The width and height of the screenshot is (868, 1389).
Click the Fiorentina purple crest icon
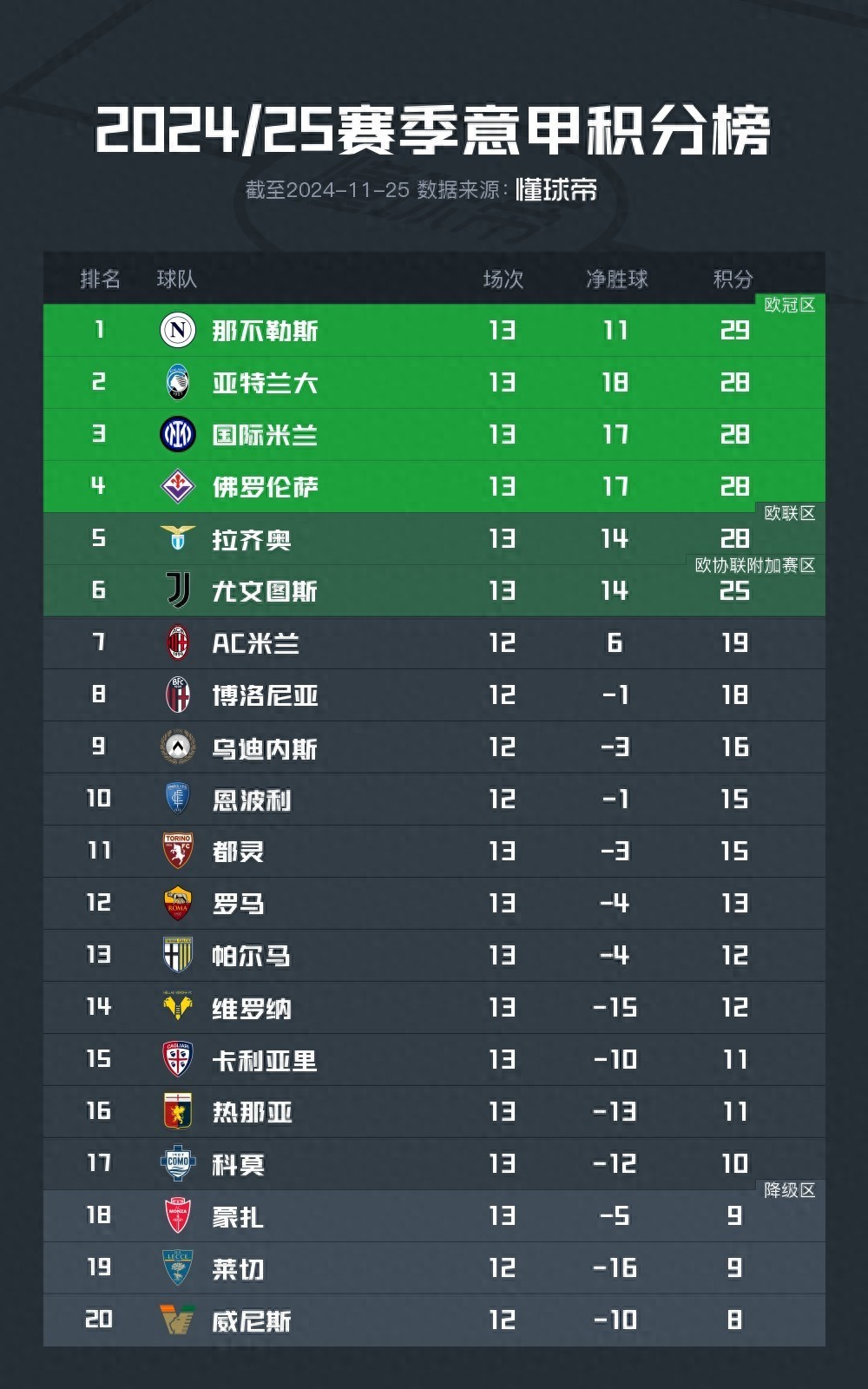(x=178, y=486)
